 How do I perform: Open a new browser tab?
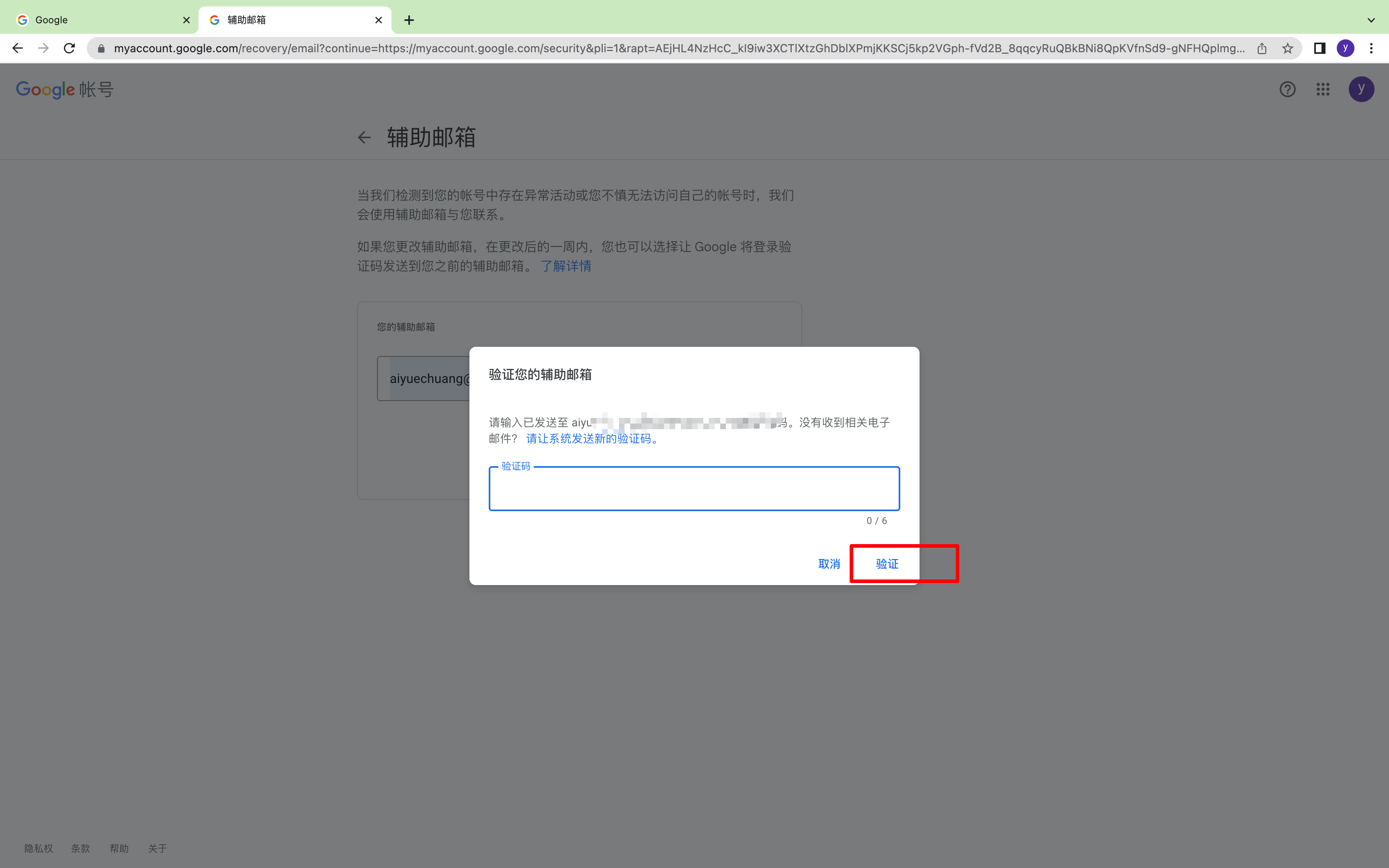pos(409,20)
